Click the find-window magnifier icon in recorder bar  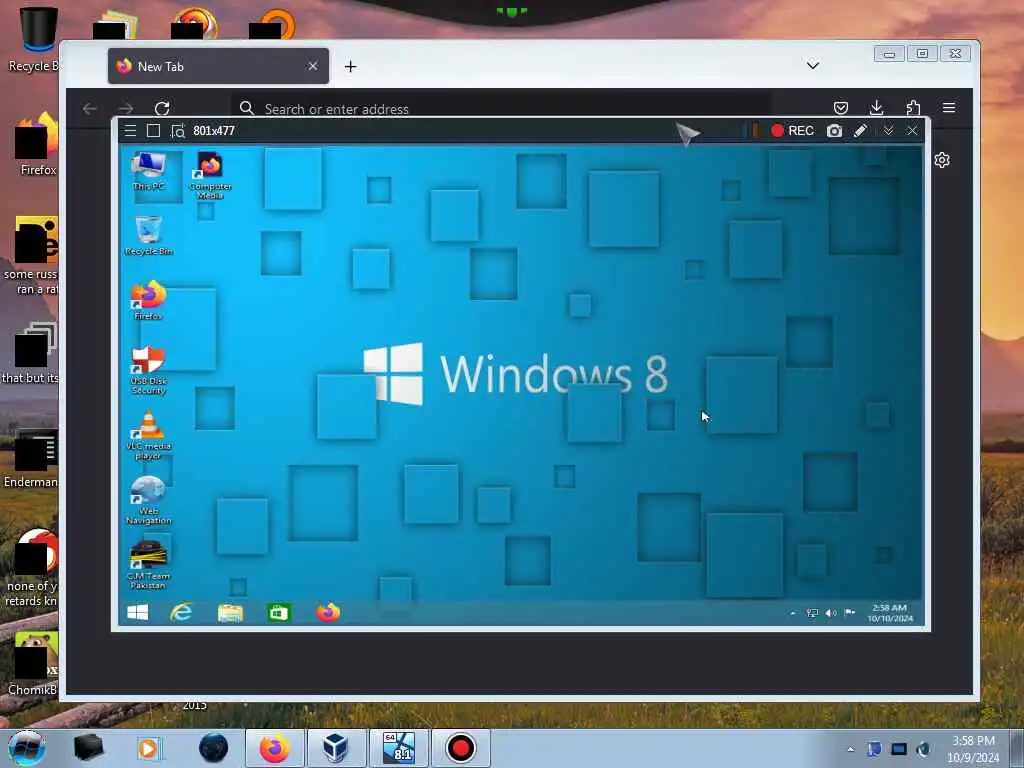178,131
